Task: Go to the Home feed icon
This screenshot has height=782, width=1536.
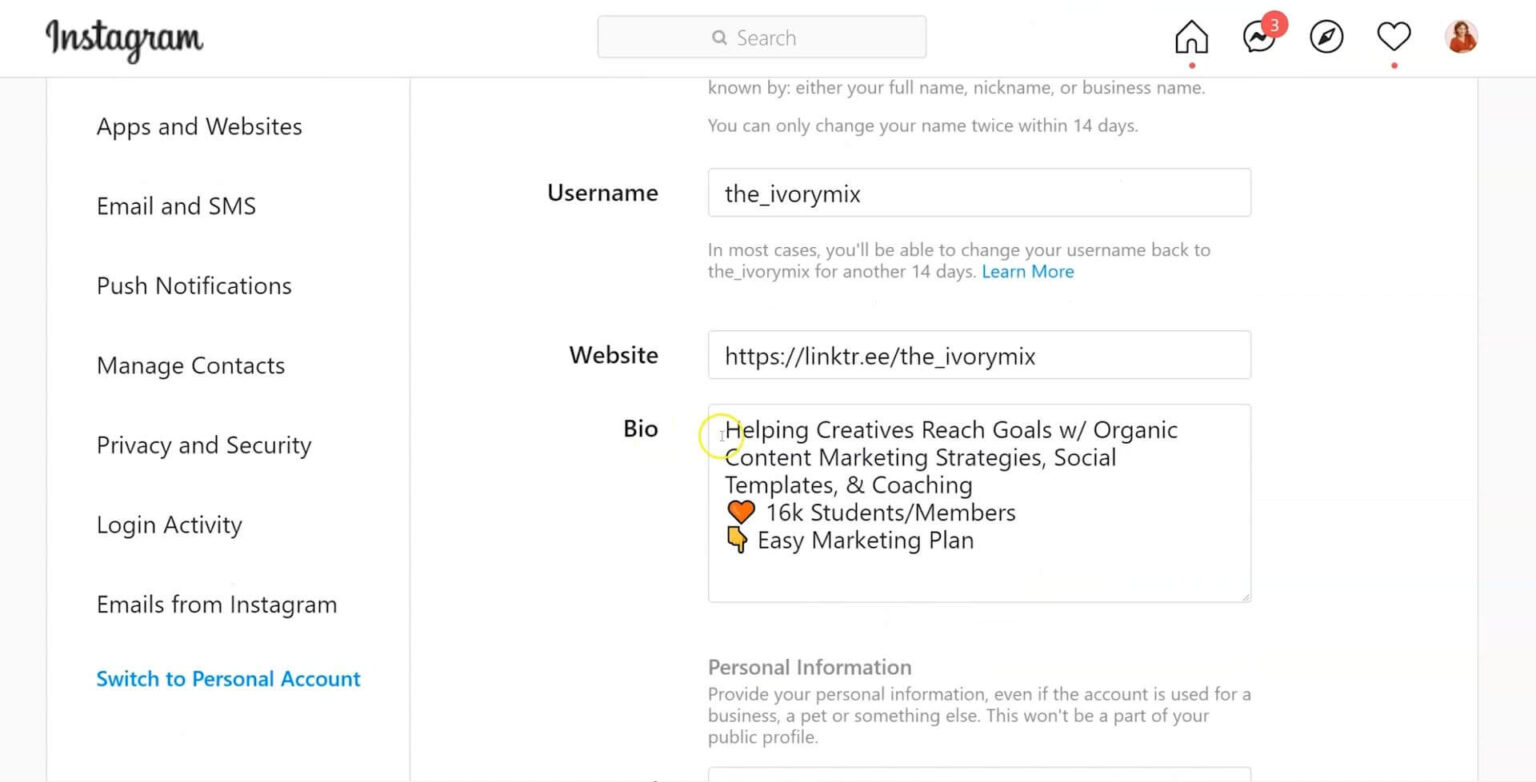Action: click(x=1191, y=38)
